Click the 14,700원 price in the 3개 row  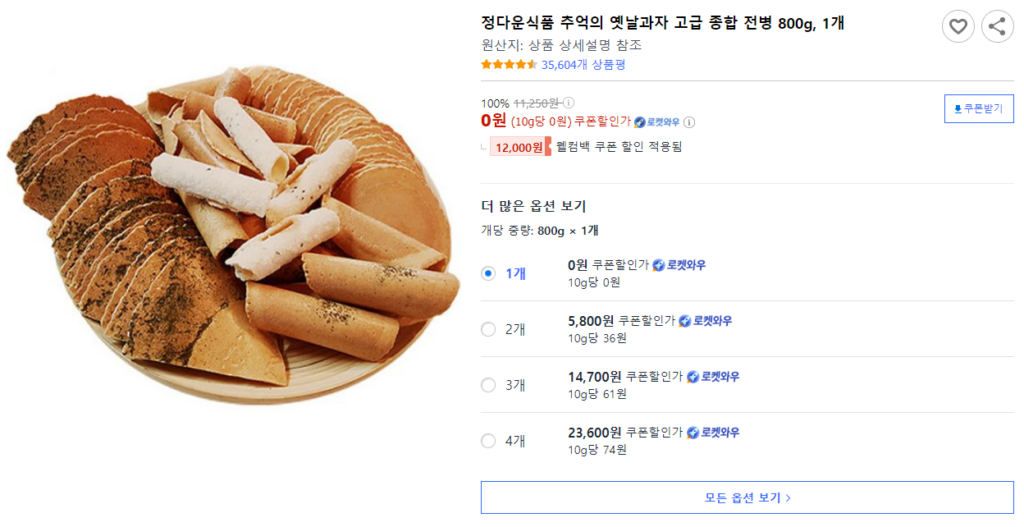594,377
